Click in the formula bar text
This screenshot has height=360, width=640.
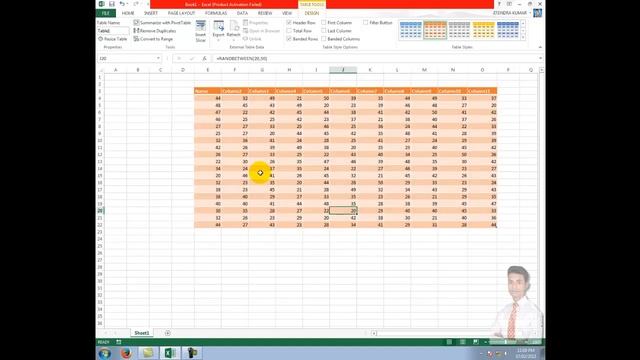242,58
